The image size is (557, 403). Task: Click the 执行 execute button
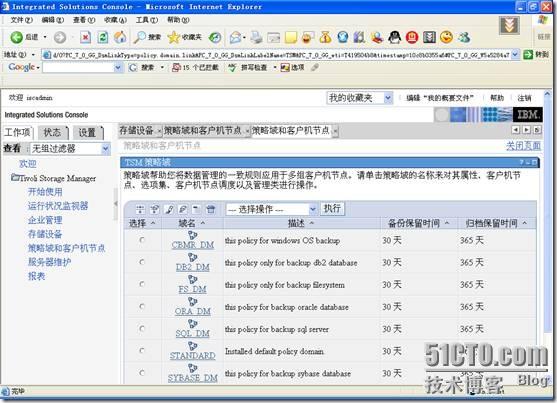[332, 209]
